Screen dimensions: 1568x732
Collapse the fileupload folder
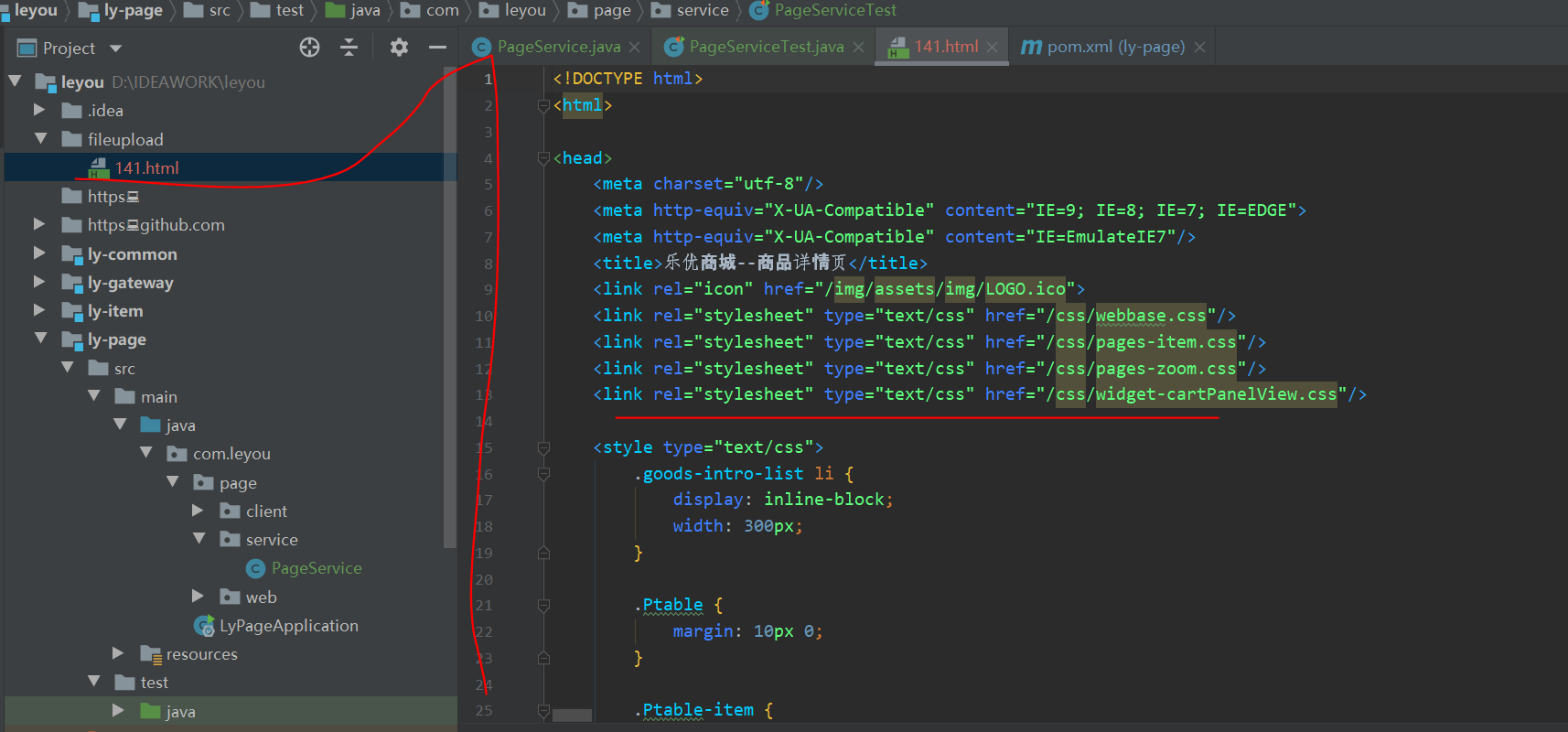(x=40, y=139)
